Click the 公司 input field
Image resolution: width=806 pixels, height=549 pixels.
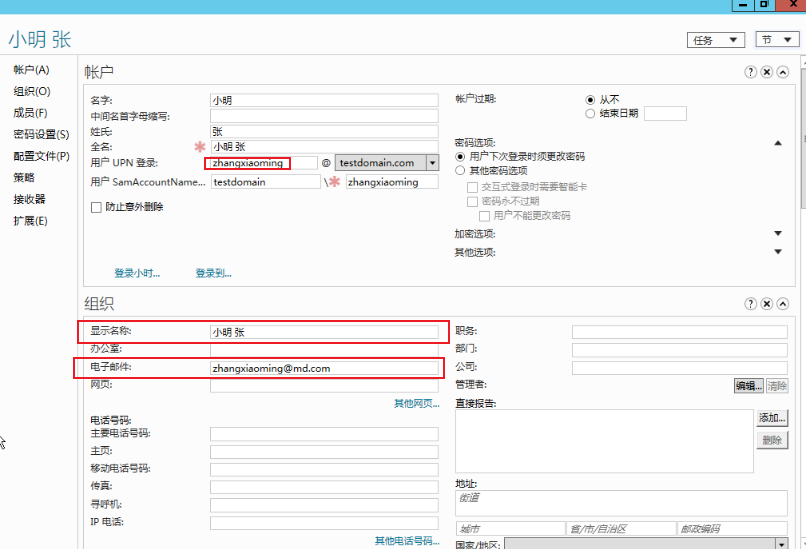[x=680, y=368]
